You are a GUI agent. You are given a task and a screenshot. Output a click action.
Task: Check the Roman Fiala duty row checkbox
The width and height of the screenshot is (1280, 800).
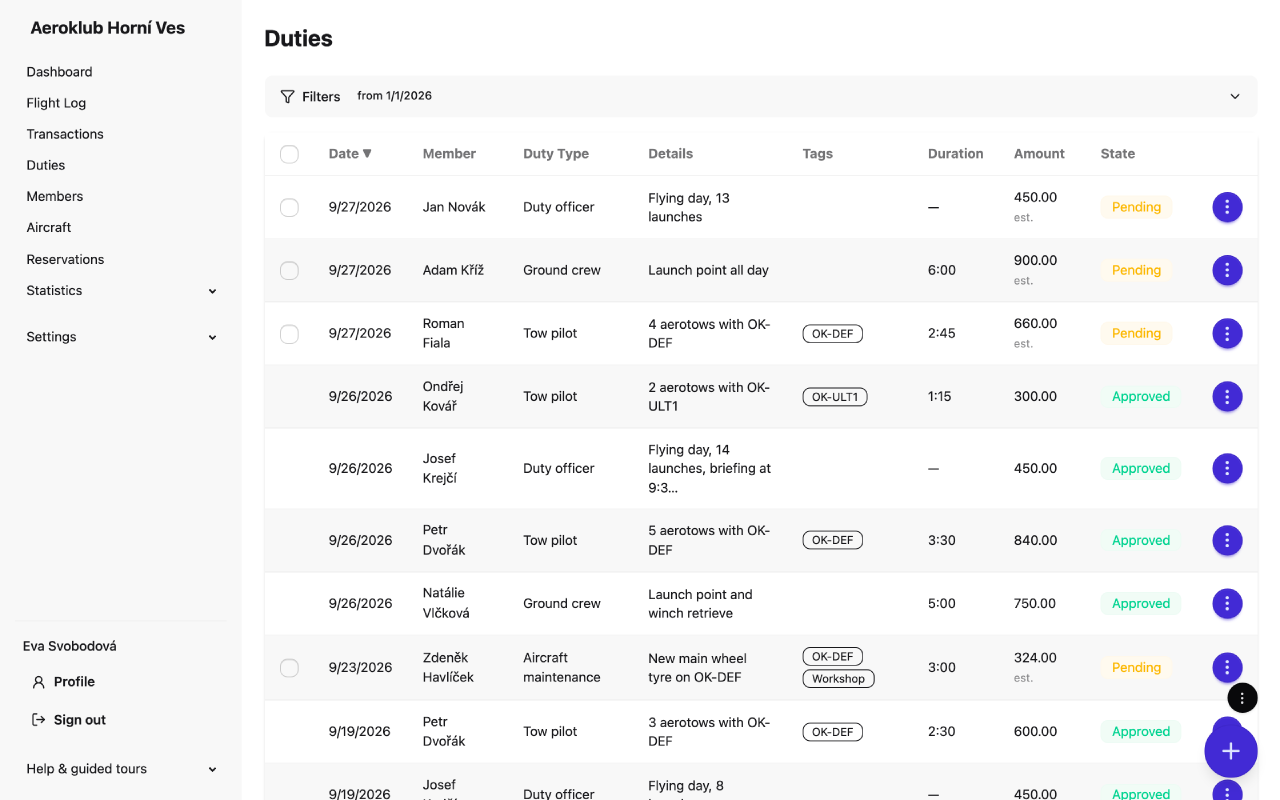coord(289,333)
